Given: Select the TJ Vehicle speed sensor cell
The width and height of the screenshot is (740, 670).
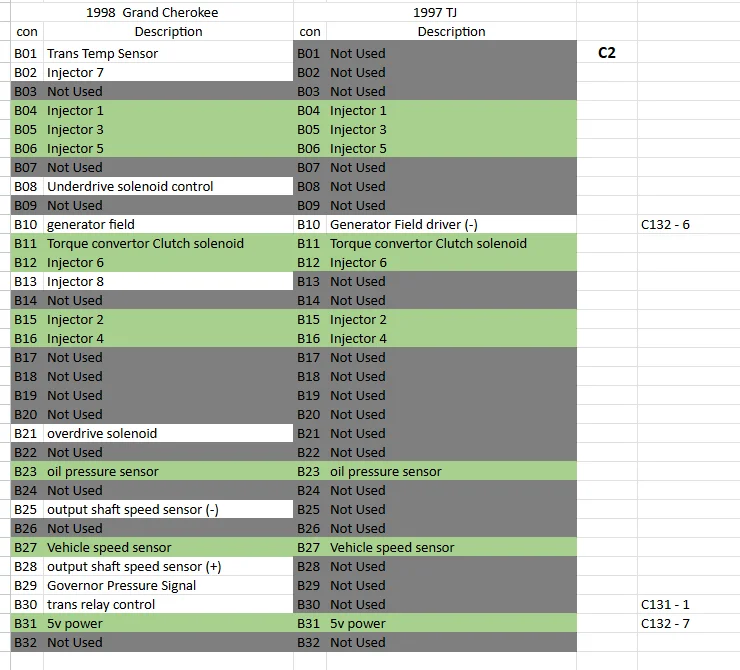Looking at the screenshot, I should [451, 547].
